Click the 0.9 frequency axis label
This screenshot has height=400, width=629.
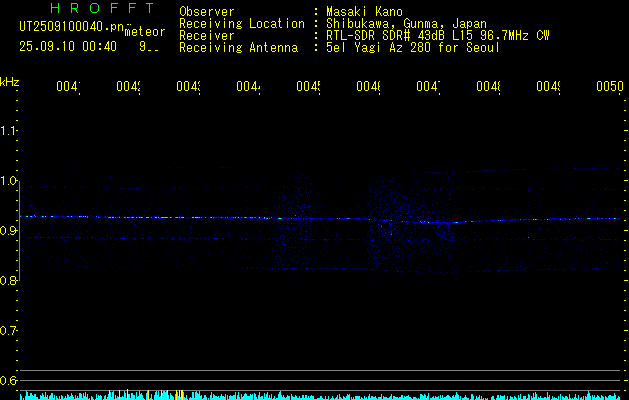tap(8, 231)
